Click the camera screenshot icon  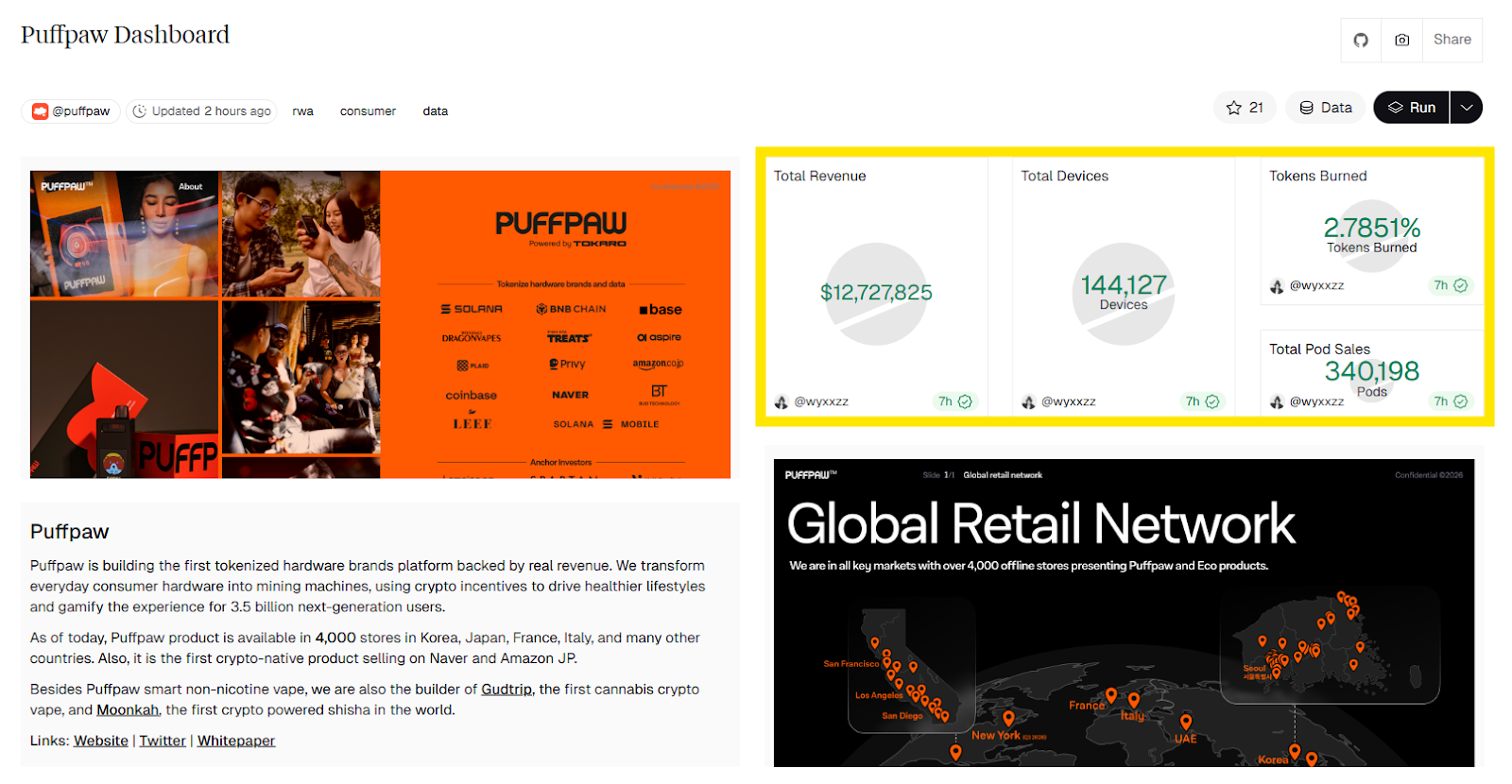[1401, 40]
